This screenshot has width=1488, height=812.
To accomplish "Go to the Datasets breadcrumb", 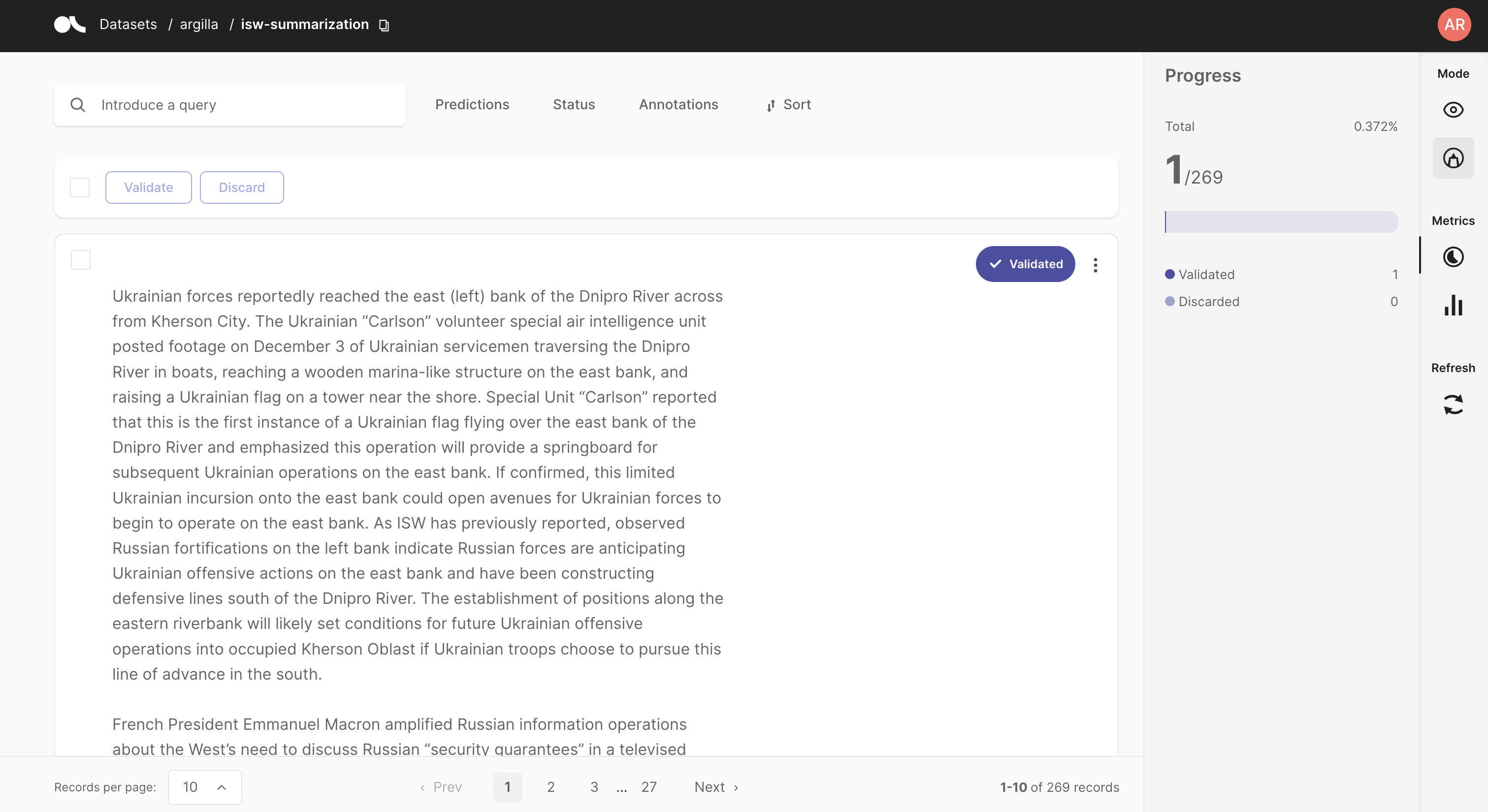I will coord(128,24).
